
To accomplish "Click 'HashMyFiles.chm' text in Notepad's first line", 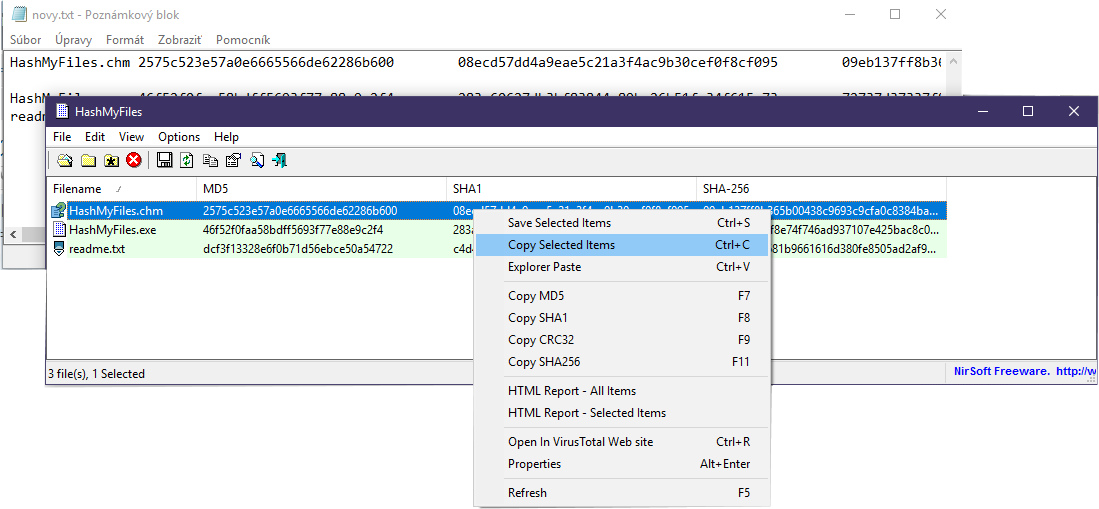I will click(70, 62).
